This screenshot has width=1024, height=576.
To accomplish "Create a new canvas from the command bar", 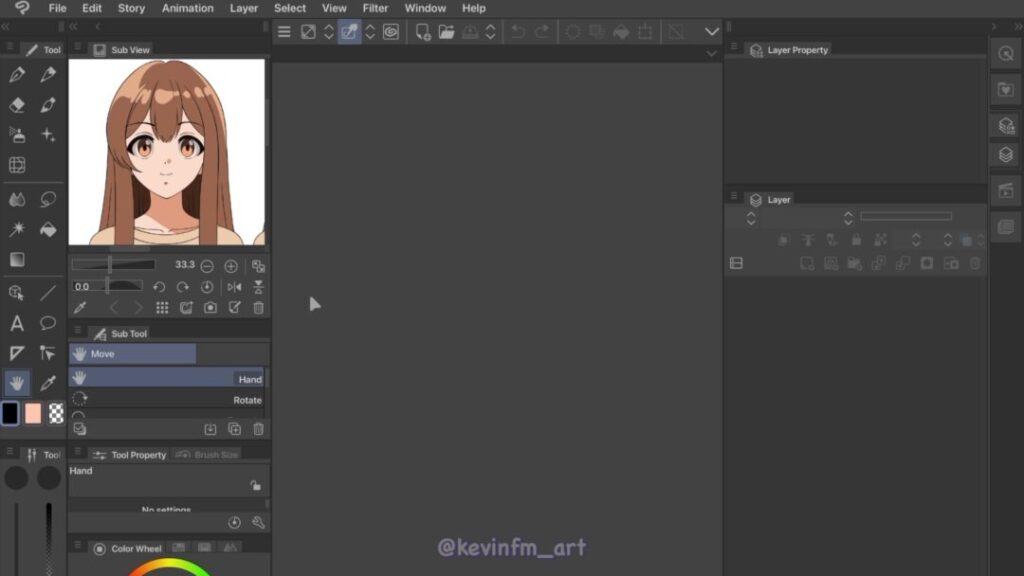I will (x=423, y=32).
